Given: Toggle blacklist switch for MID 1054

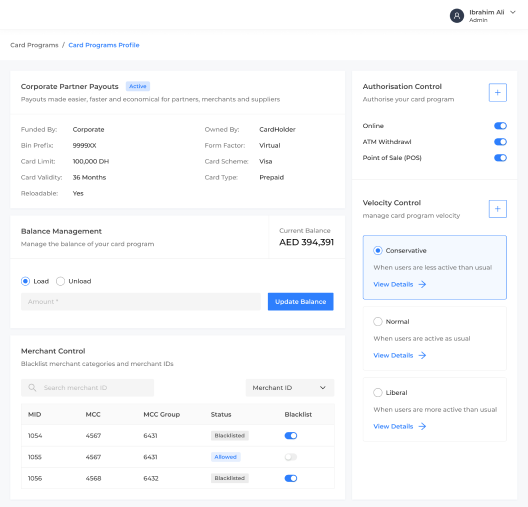Looking at the screenshot, I should point(291,436).
